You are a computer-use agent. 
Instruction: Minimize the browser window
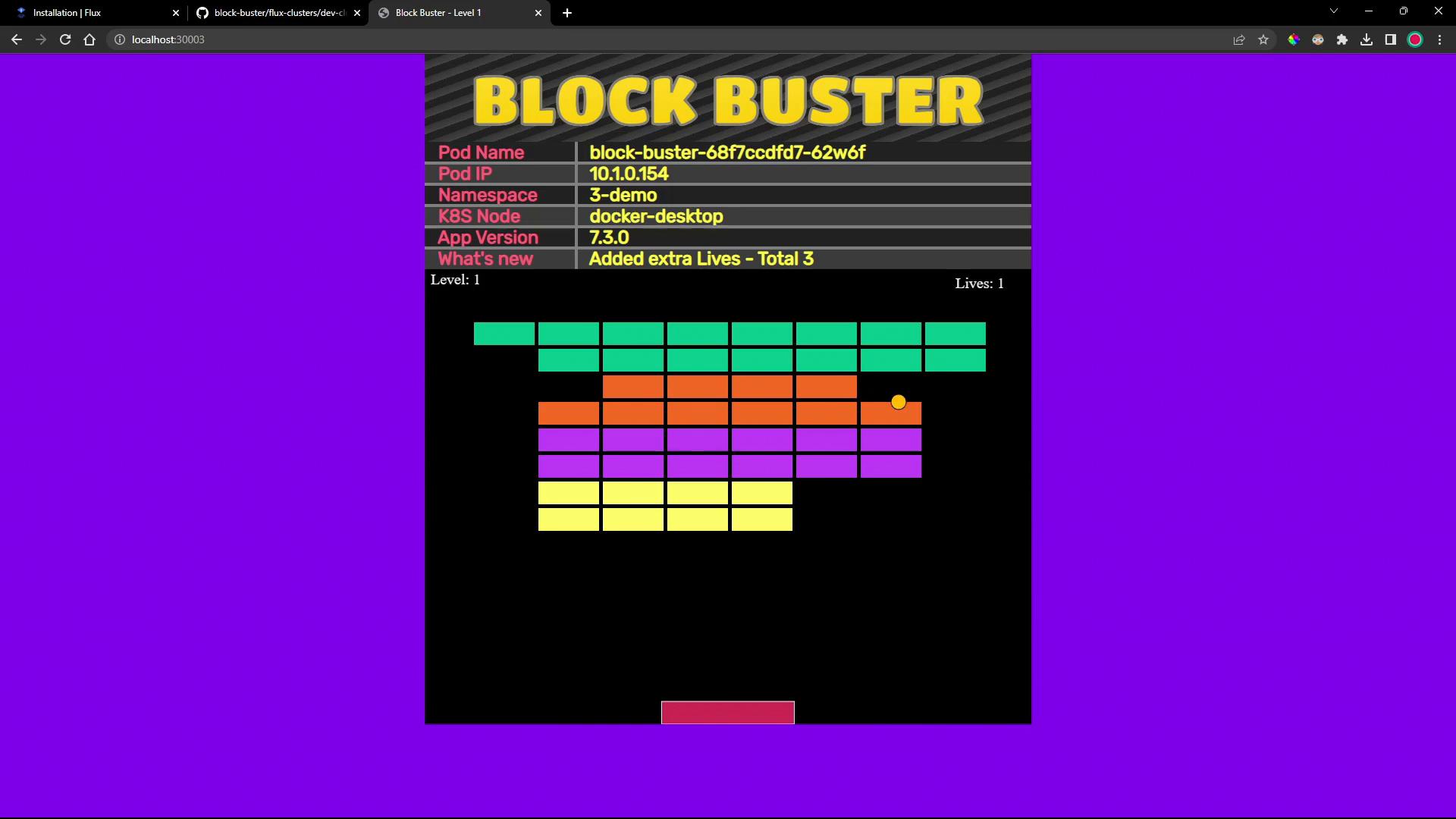coord(1369,11)
